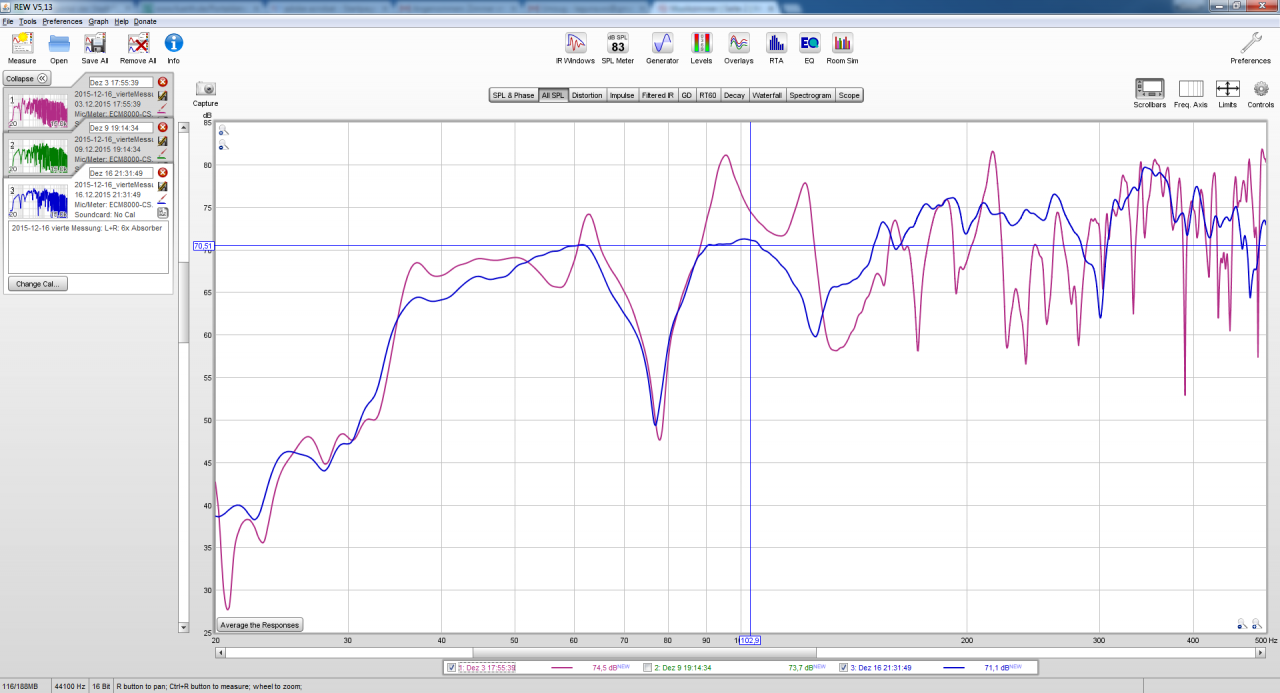Collapse the measurements panel
This screenshot has width=1280, height=693.
point(27,78)
